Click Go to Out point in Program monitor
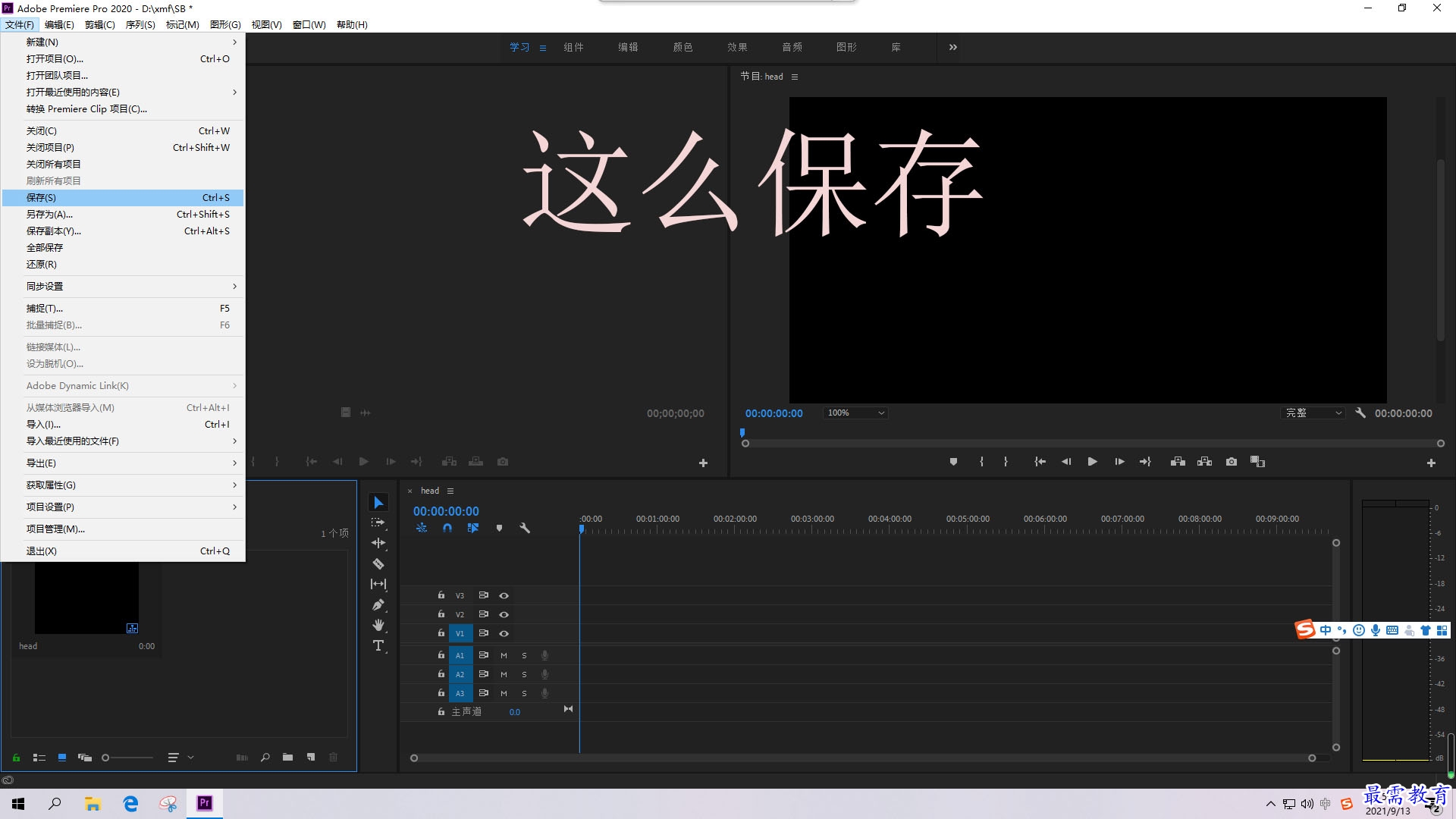 click(x=1145, y=462)
